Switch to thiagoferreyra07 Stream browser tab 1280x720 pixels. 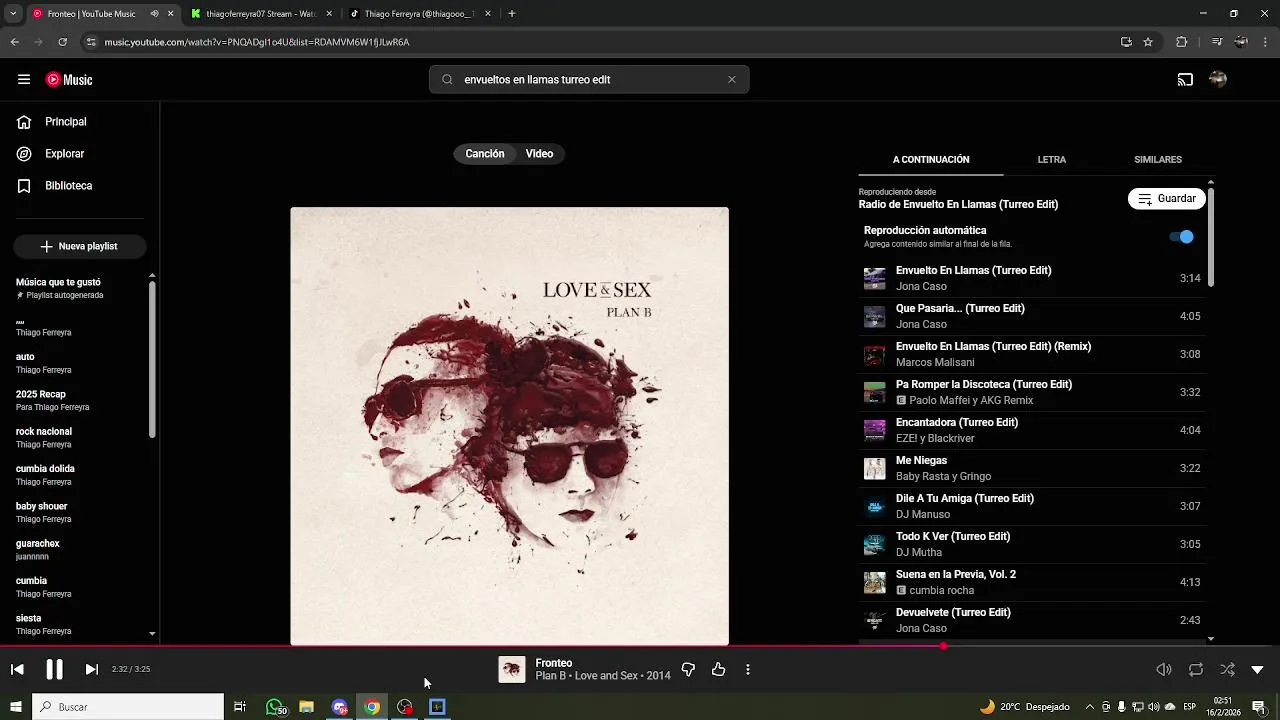tap(262, 14)
